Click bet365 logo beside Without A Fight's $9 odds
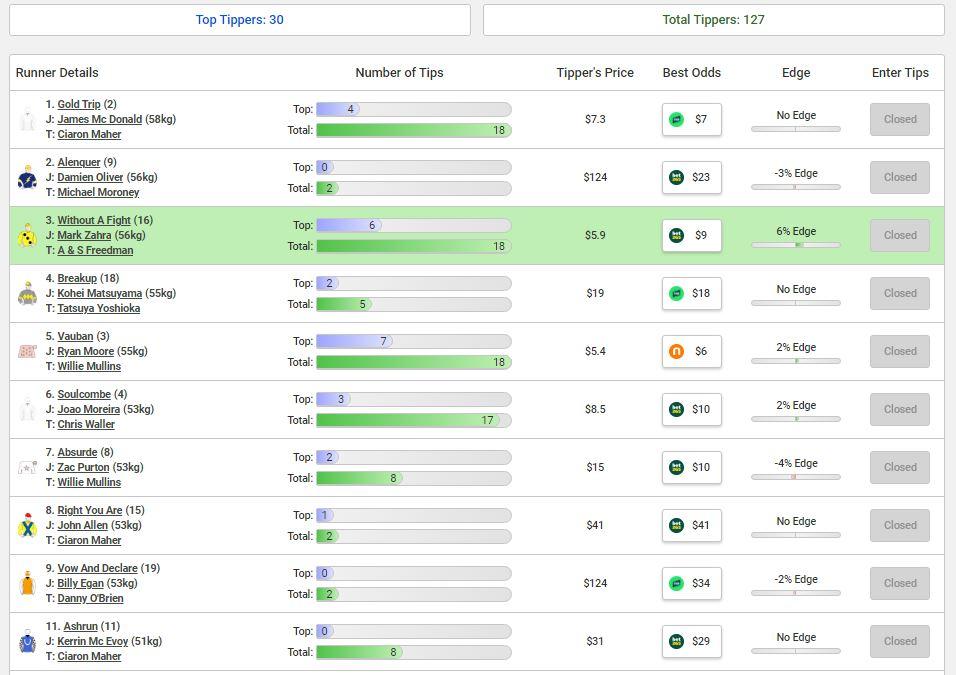The width and height of the screenshot is (956, 675). tap(677, 235)
